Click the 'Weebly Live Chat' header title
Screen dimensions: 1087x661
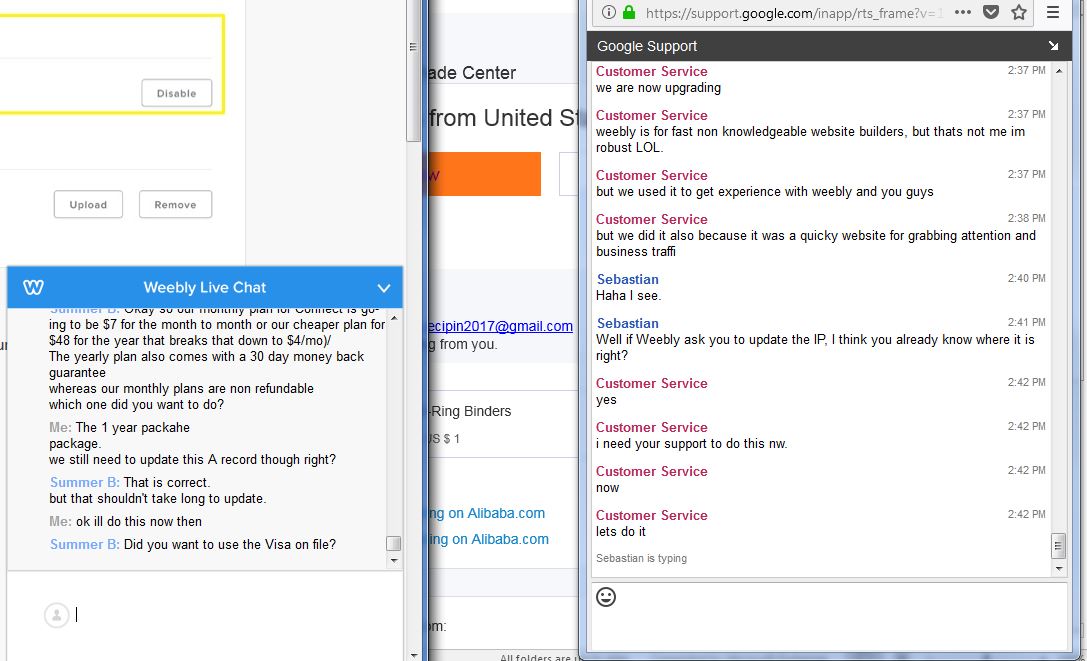(205, 287)
